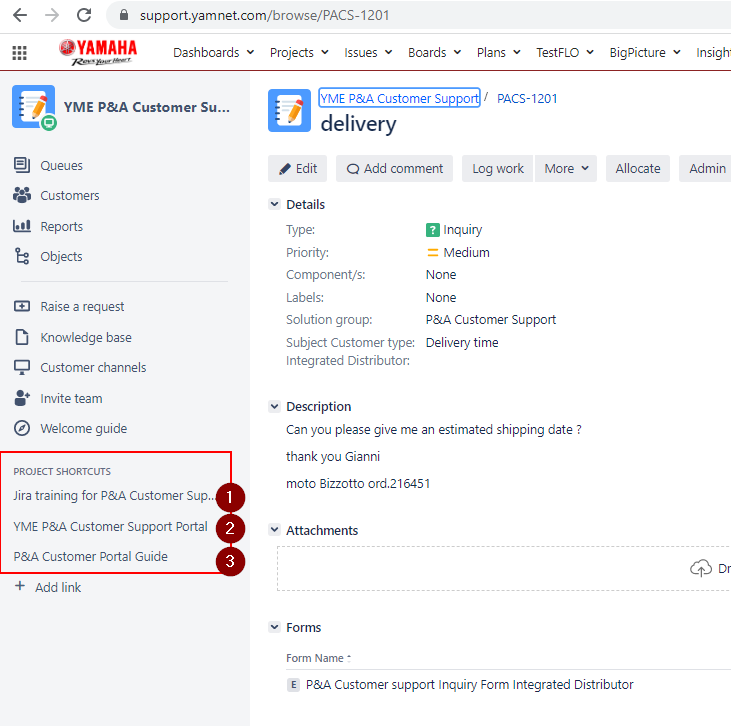This screenshot has width=731, height=726.
Task: Open P&A Customer Portal Guide shortcut
Action: coord(90,556)
